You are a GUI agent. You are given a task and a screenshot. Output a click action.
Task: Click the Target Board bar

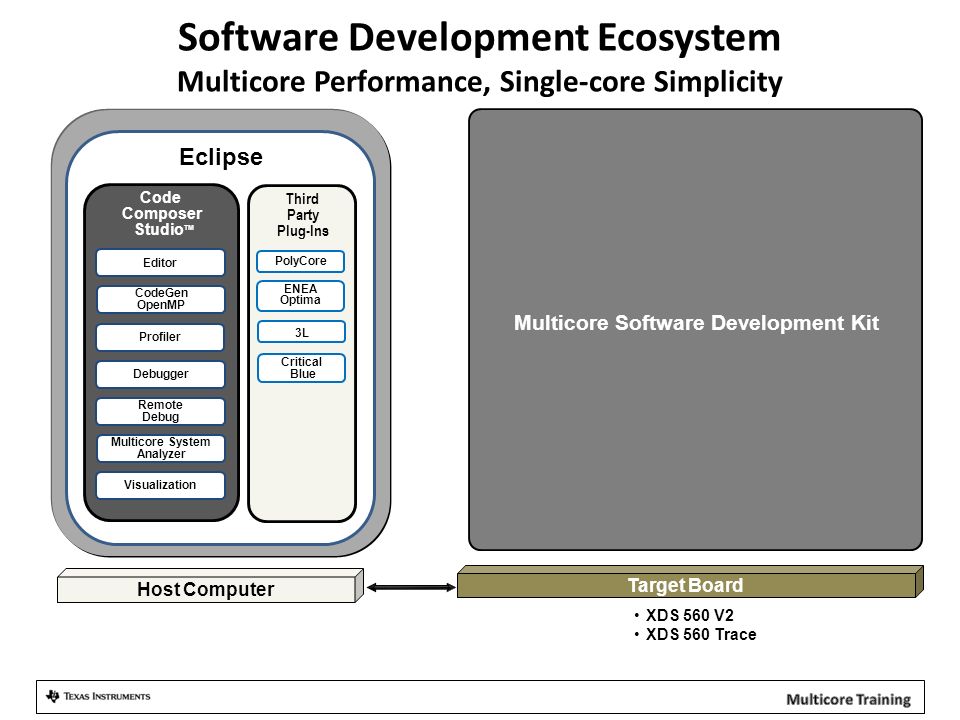point(690,582)
